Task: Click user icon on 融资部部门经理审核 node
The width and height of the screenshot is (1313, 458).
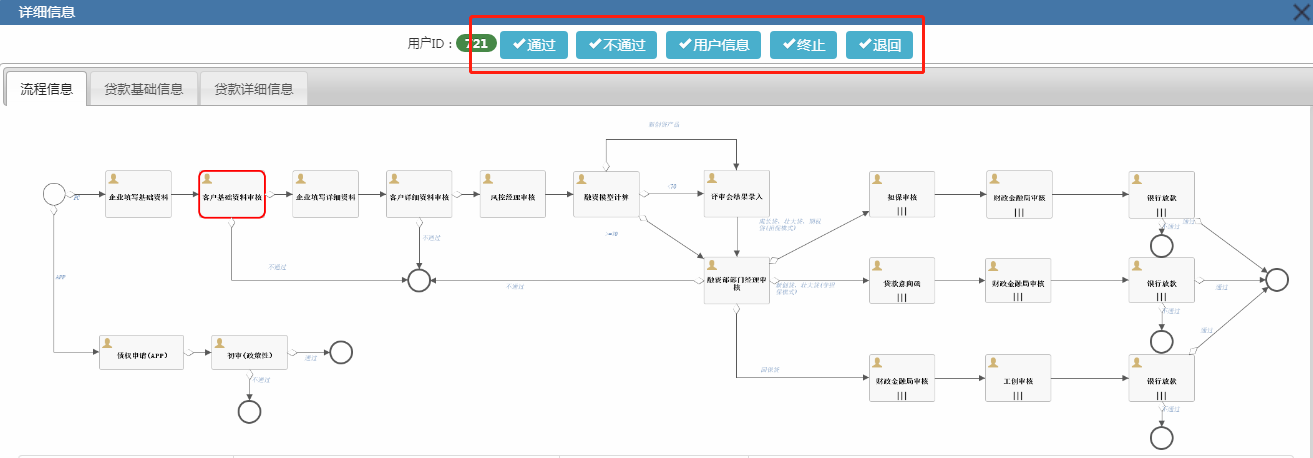Action: [713, 266]
